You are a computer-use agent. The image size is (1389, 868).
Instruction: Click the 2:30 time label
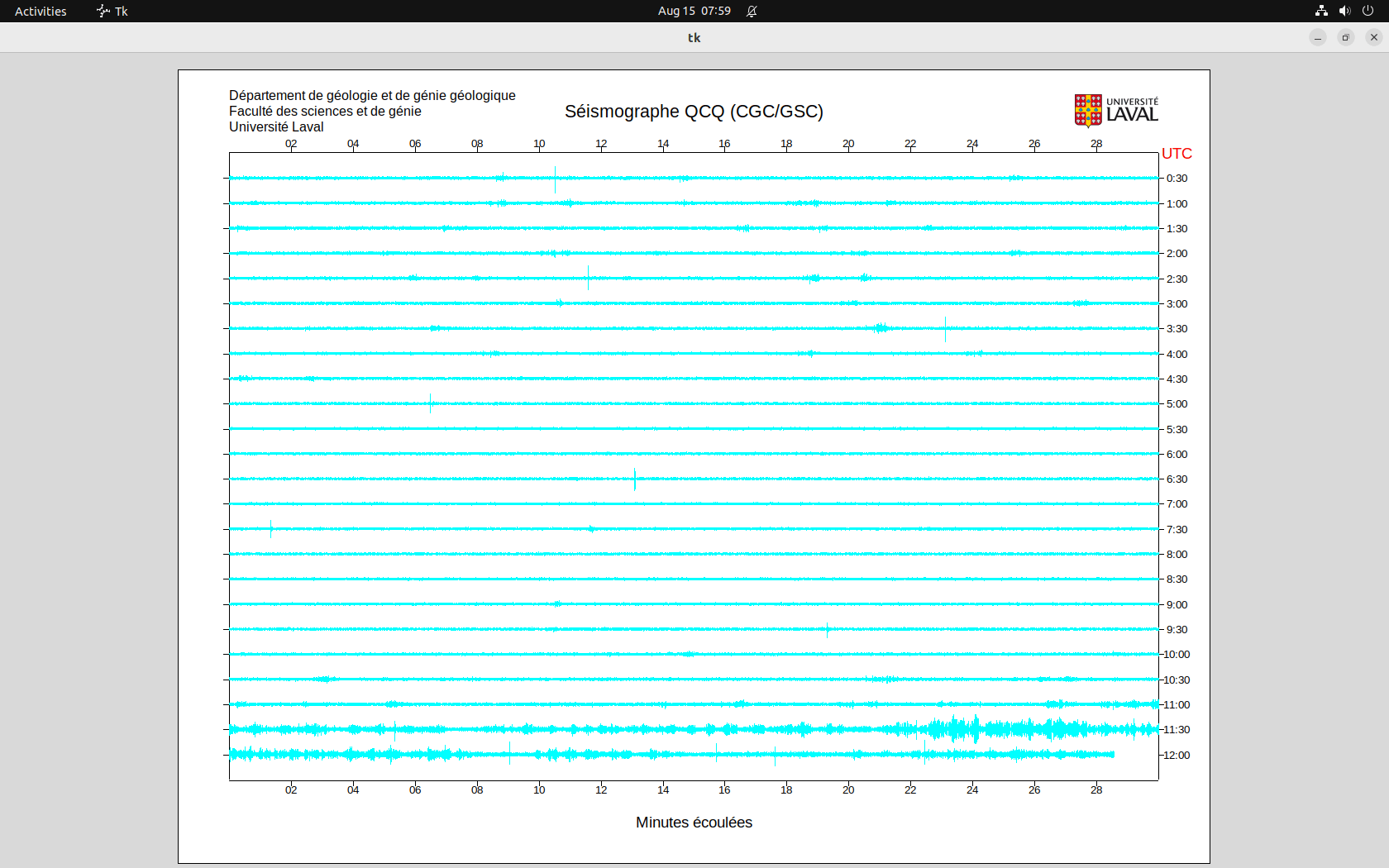click(x=1177, y=279)
